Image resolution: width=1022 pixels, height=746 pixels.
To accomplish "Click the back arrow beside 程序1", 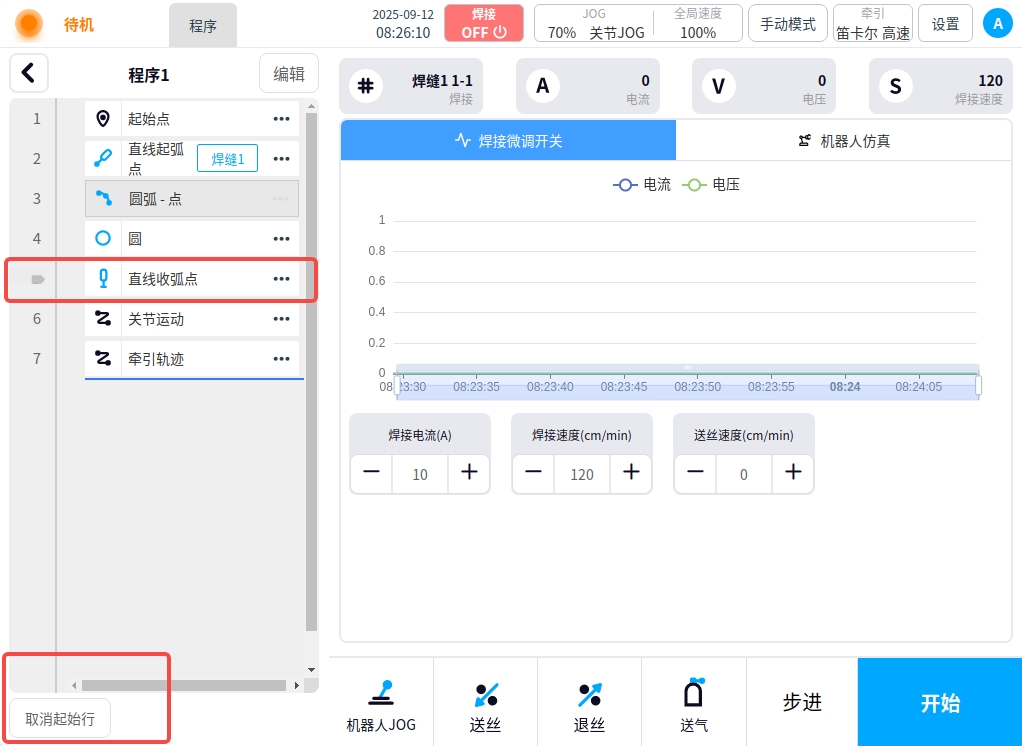I will tap(29, 73).
